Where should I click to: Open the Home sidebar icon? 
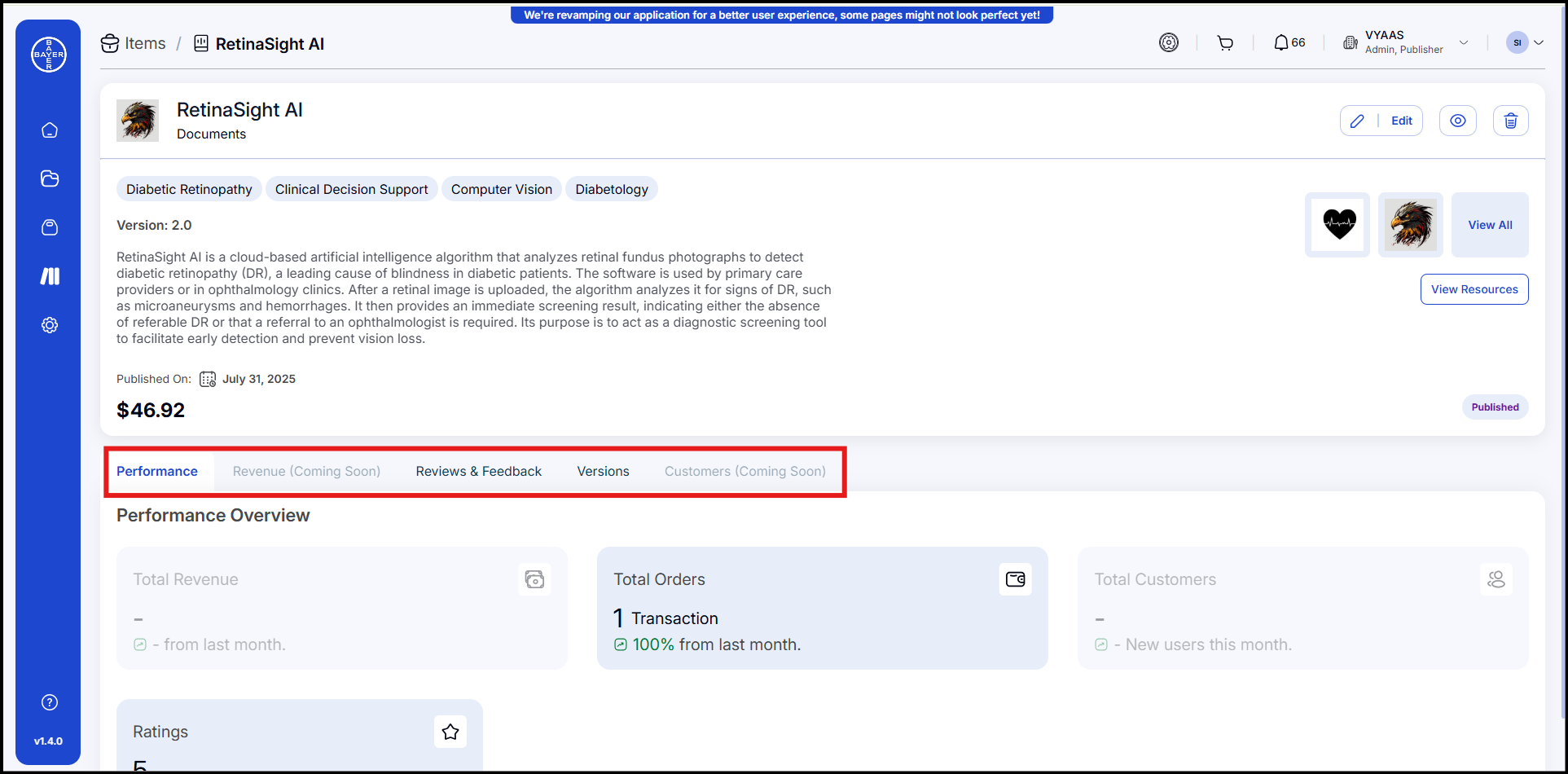pyautogui.click(x=50, y=130)
